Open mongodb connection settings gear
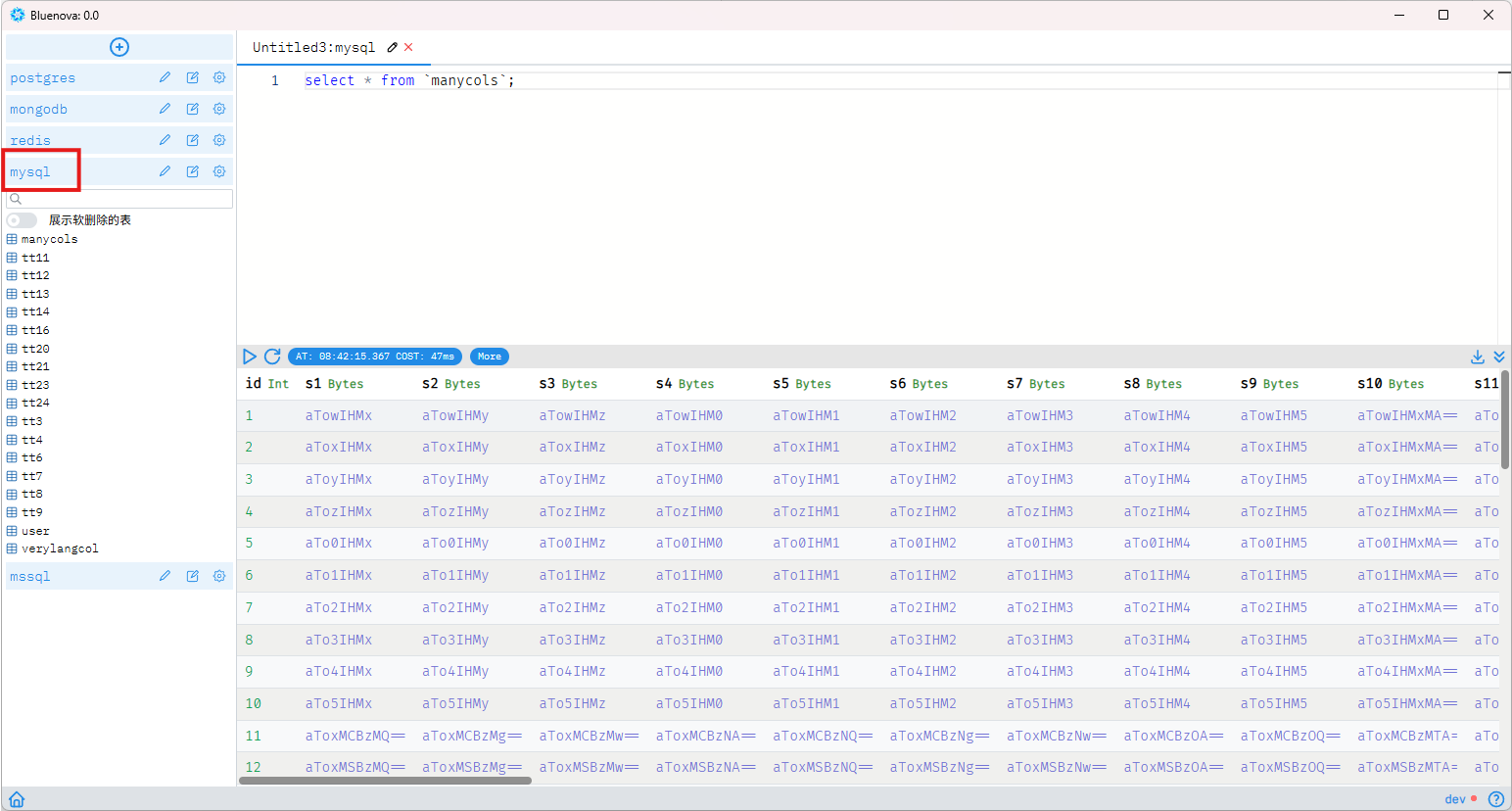Image resolution: width=1512 pixels, height=811 pixels. point(219,109)
